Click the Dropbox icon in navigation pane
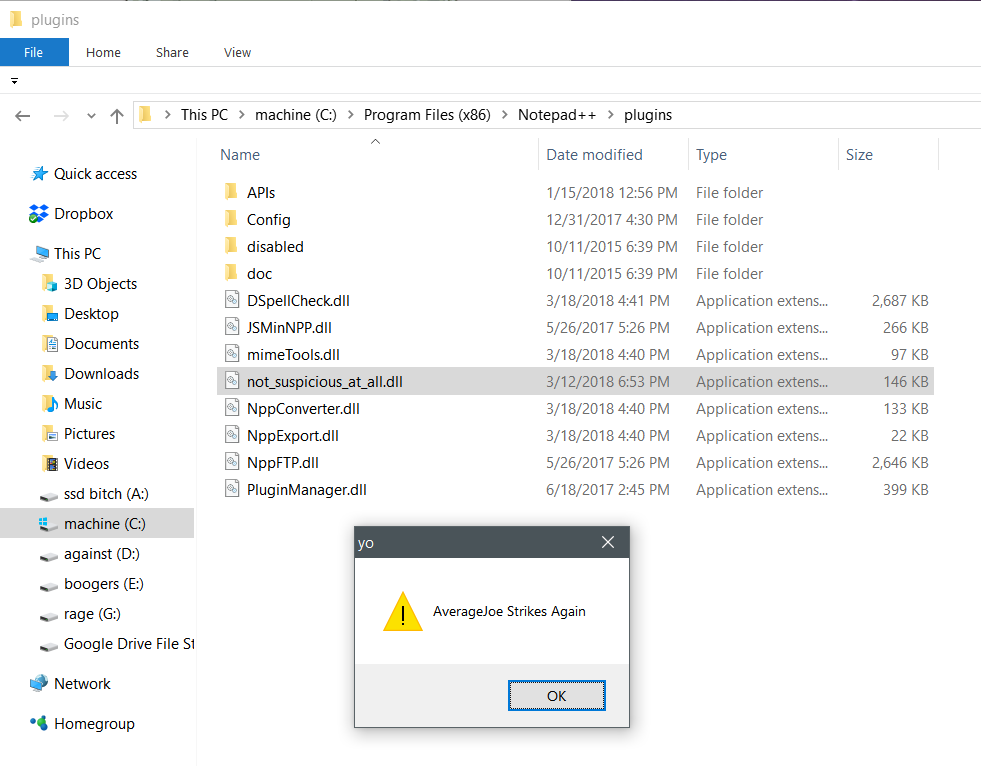 (39, 214)
